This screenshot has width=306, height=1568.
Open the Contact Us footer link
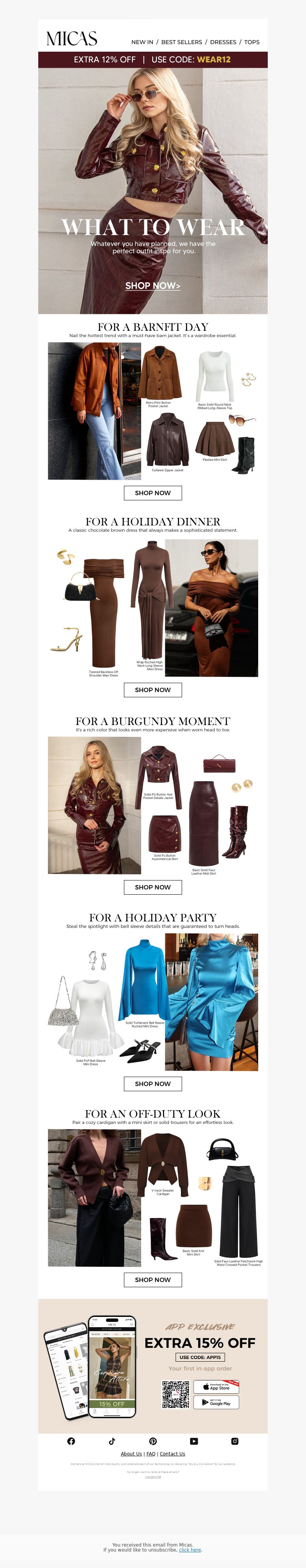[x=172, y=1454]
